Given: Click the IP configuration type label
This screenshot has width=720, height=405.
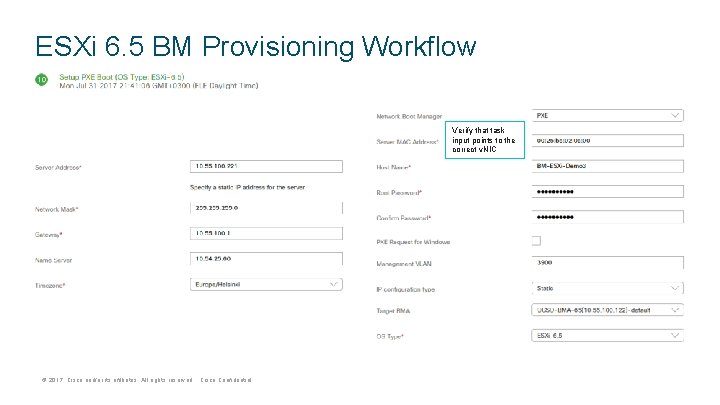Looking at the screenshot, I should tap(405, 290).
